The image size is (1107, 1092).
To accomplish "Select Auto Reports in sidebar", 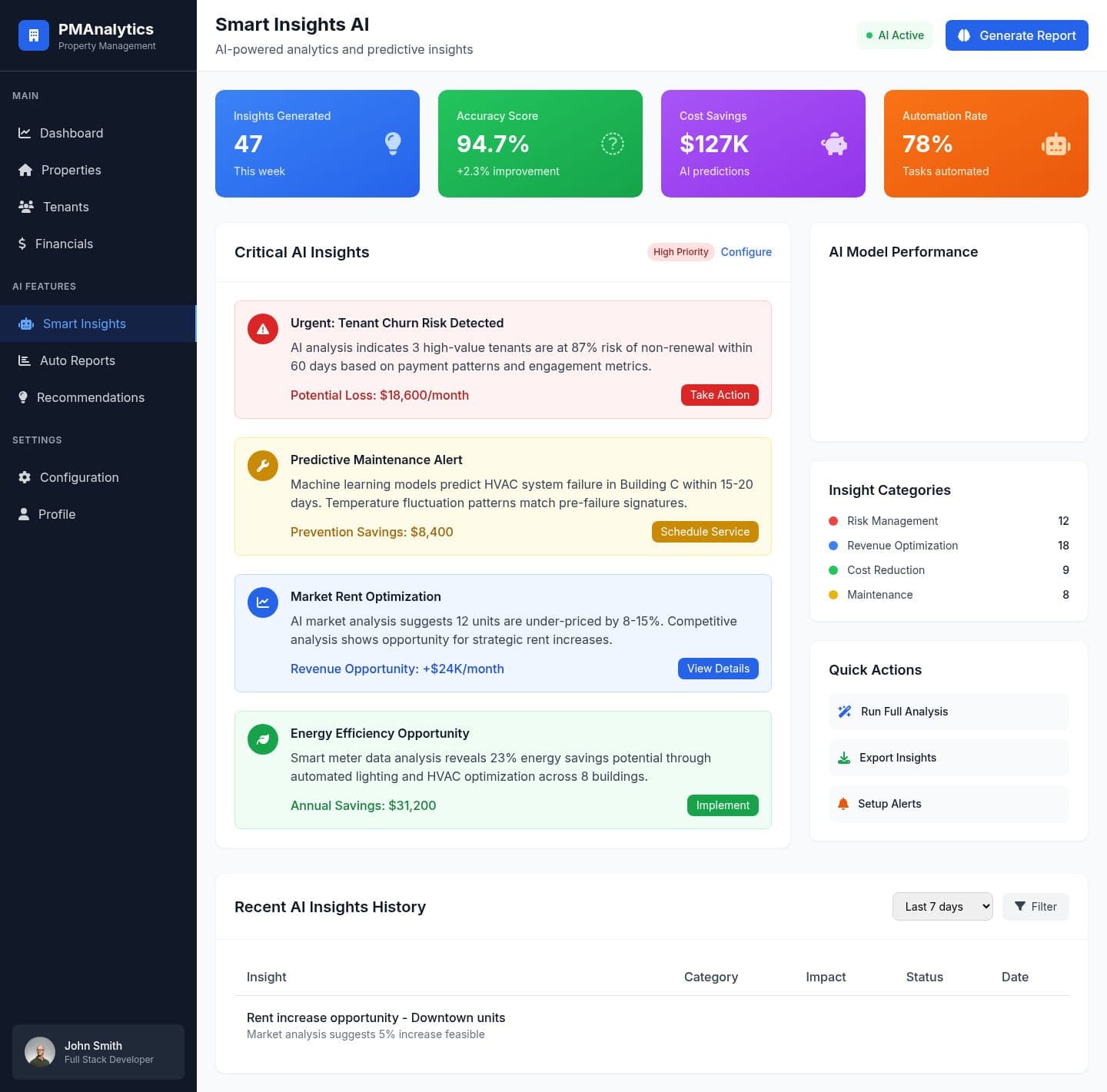I will [x=98, y=360].
